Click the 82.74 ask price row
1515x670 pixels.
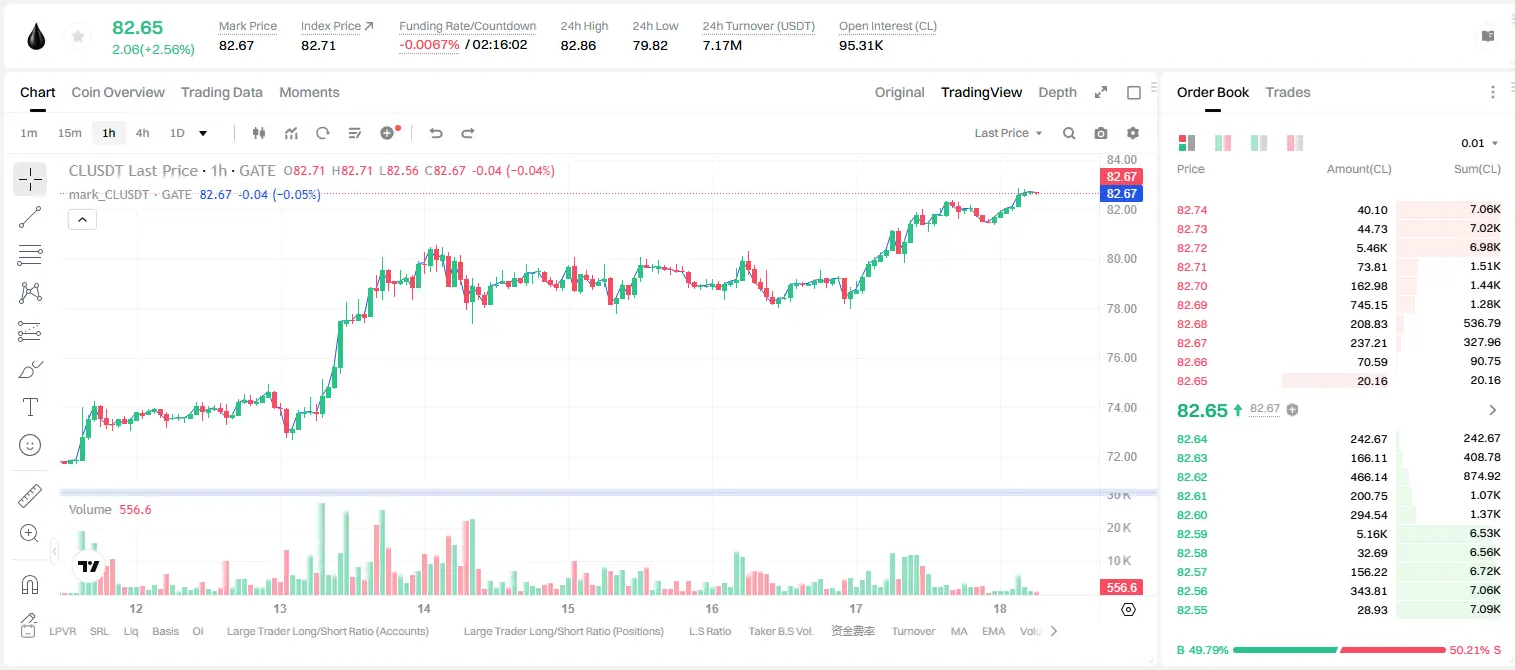[1339, 210]
